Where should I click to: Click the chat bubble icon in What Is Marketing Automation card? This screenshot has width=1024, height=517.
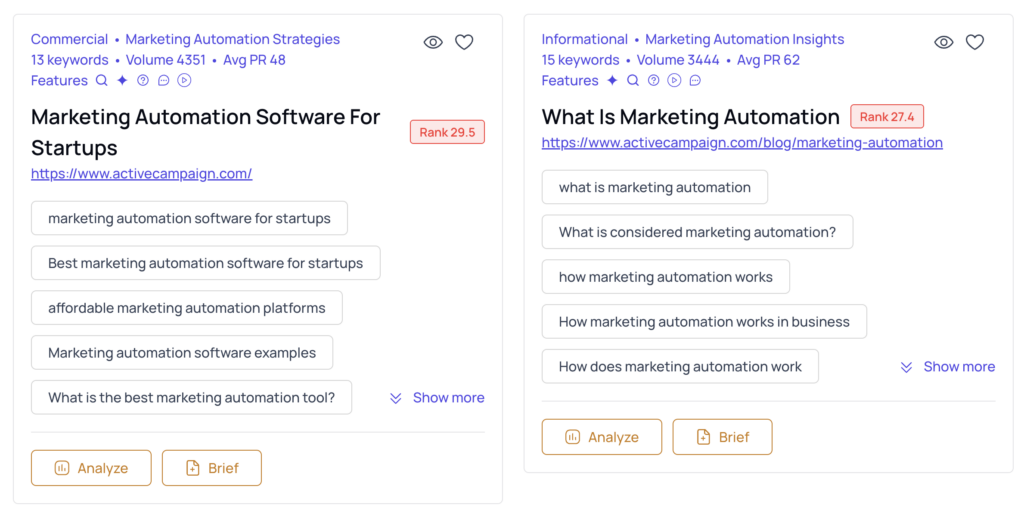695,81
